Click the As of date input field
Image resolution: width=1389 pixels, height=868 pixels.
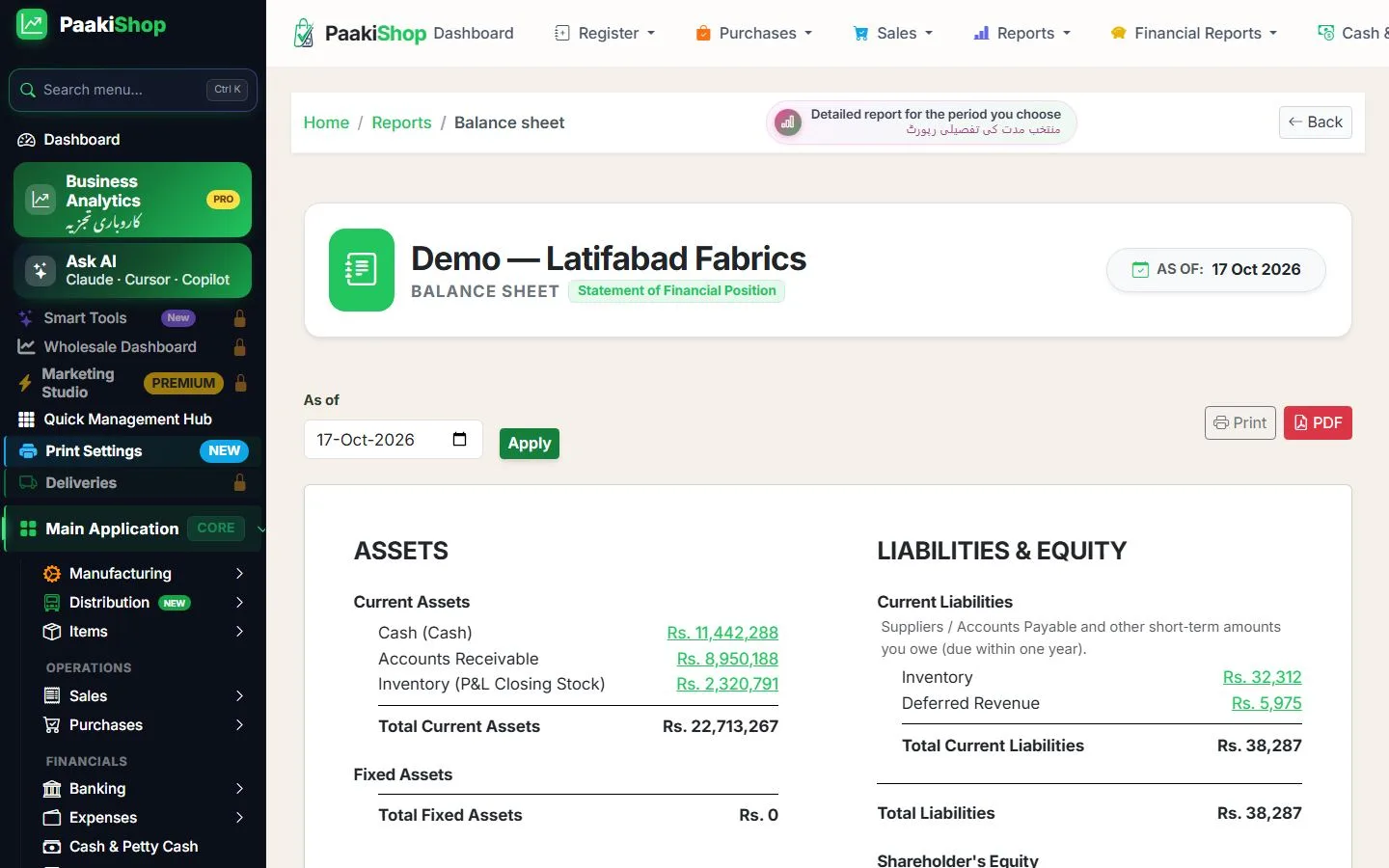tap(394, 440)
